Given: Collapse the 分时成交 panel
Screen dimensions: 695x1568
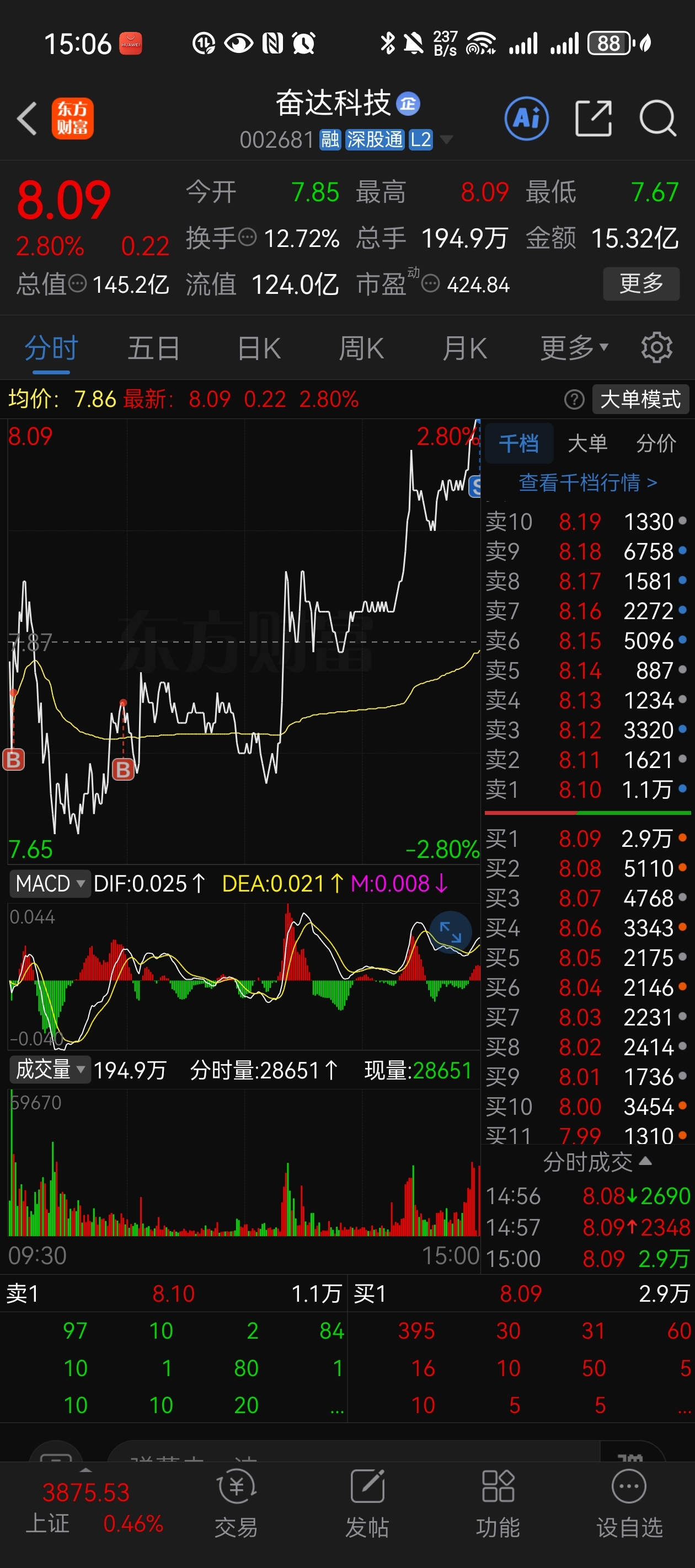Looking at the screenshot, I should pos(597,1163).
